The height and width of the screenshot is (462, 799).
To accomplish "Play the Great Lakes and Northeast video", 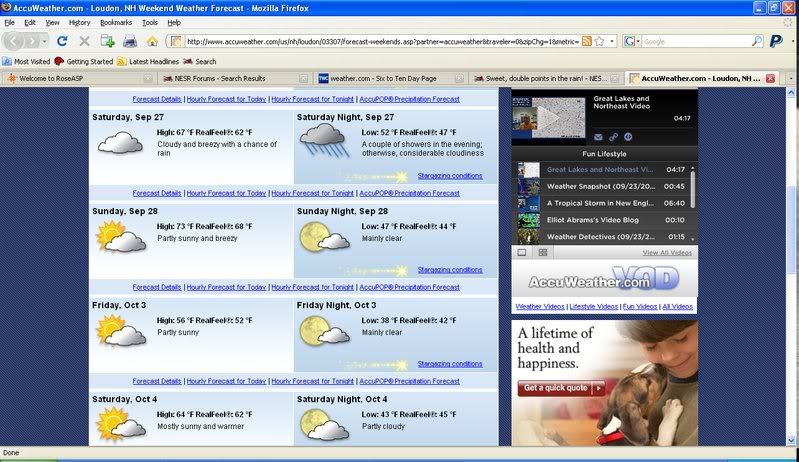I will pyautogui.click(x=549, y=118).
